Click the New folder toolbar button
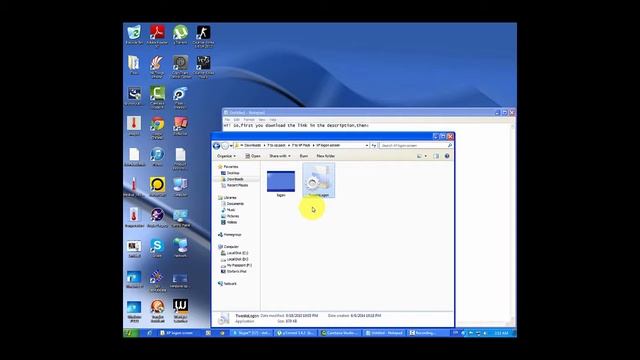Image resolution: width=640 pixels, height=360 pixels. tap(326, 156)
